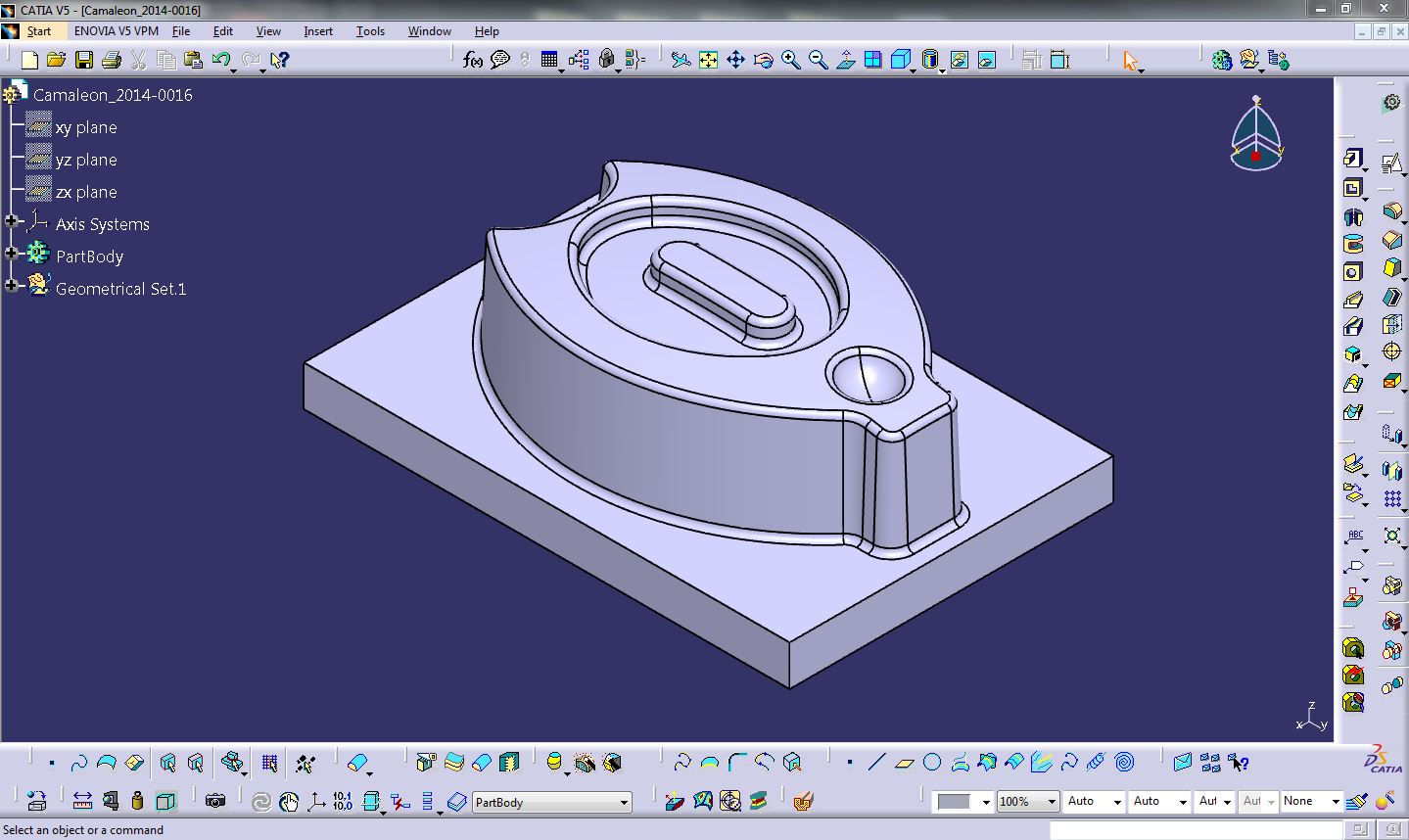The image size is (1409, 840).
Task: Expand the Axis Systems tree node
Action: 12,222
